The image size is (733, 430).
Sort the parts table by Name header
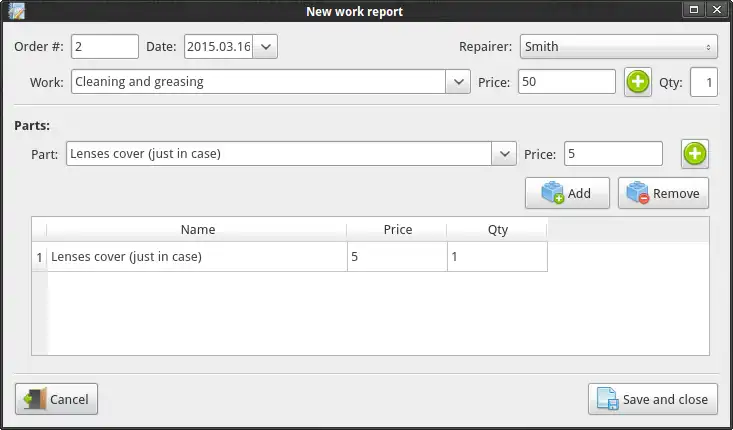(197, 230)
